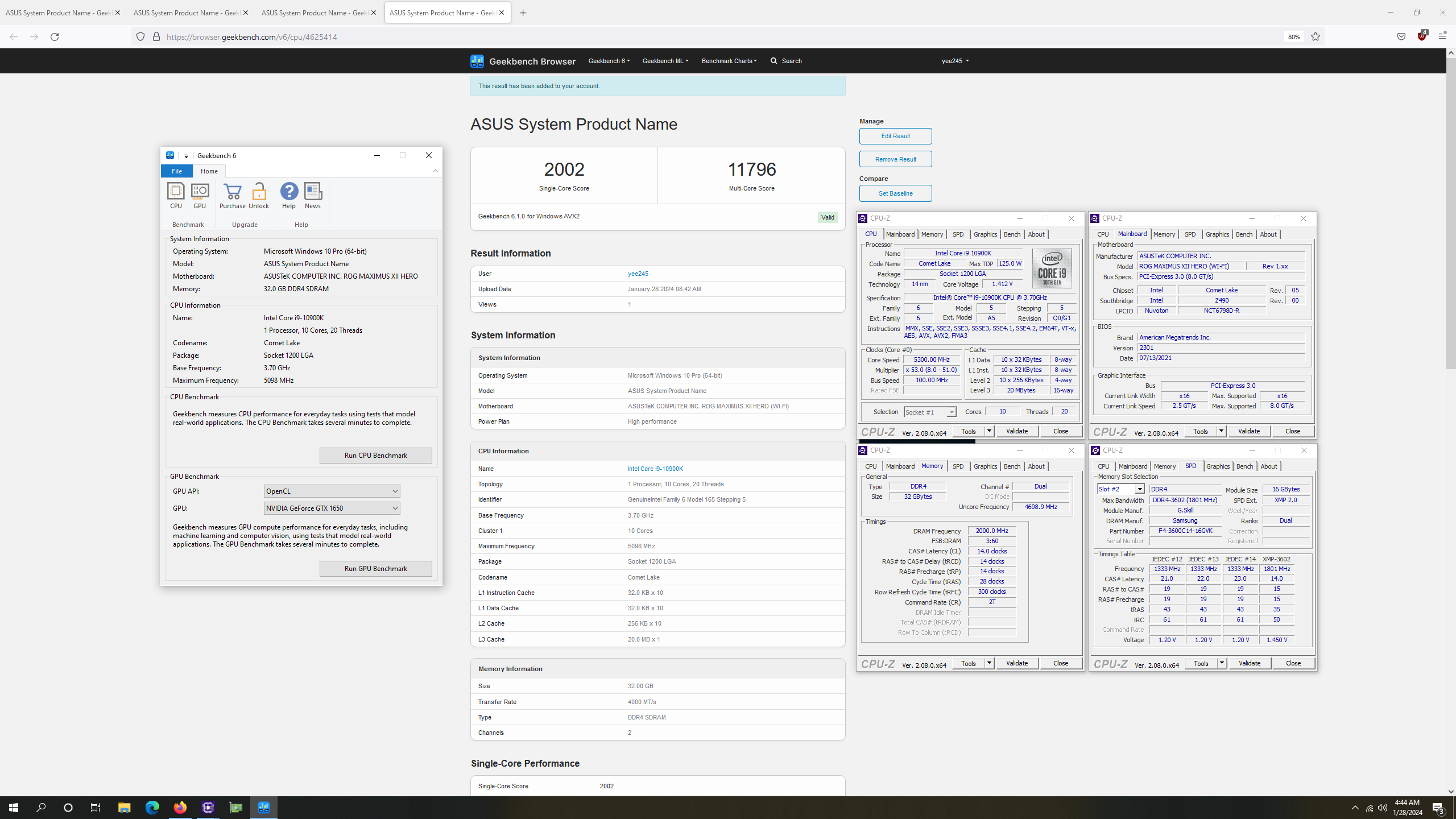Open Microsoft Edge from the taskbar
The height and width of the screenshot is (819, 1456).
click(152, 808)
